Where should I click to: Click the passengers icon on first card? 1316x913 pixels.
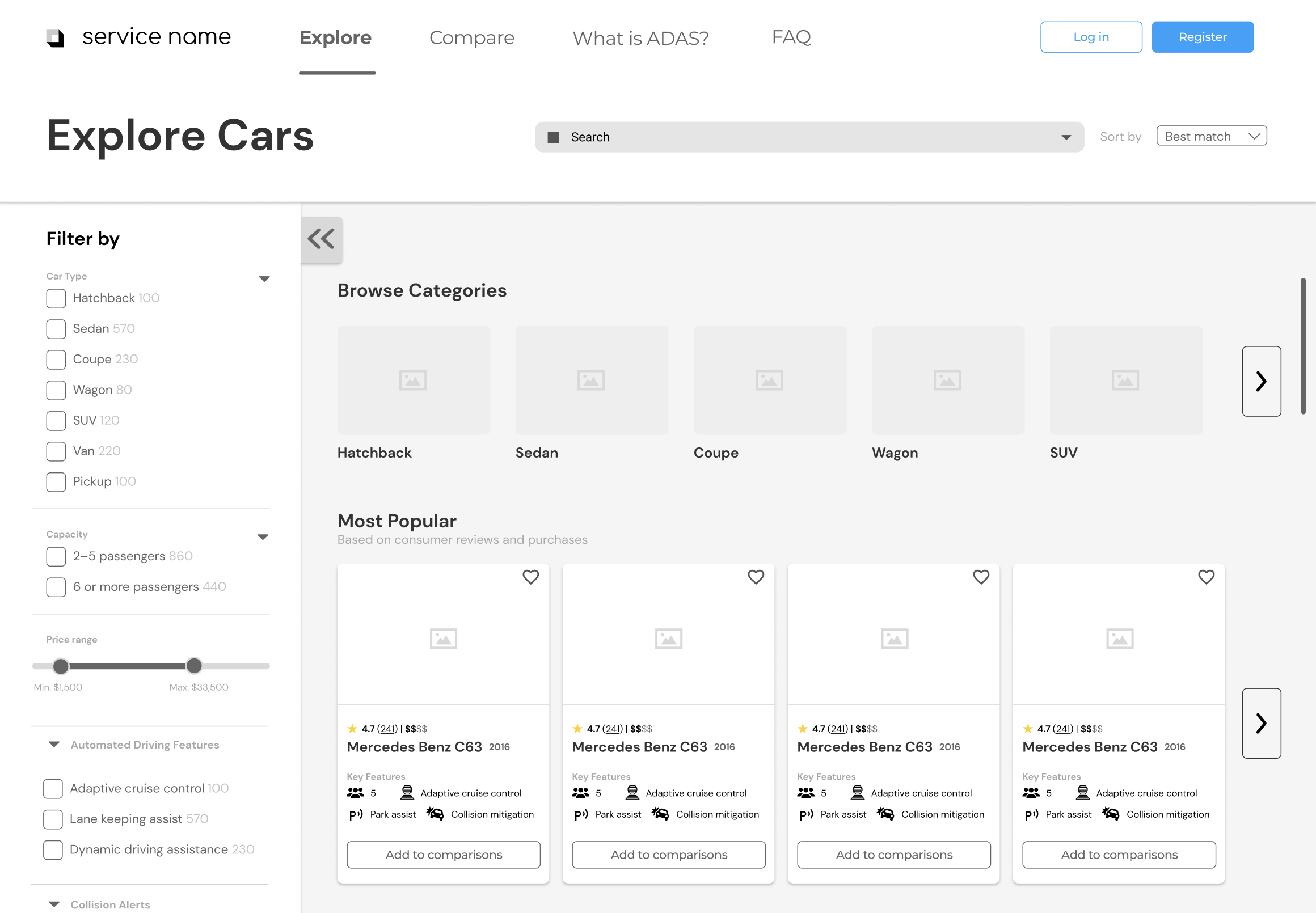(355, 793)
